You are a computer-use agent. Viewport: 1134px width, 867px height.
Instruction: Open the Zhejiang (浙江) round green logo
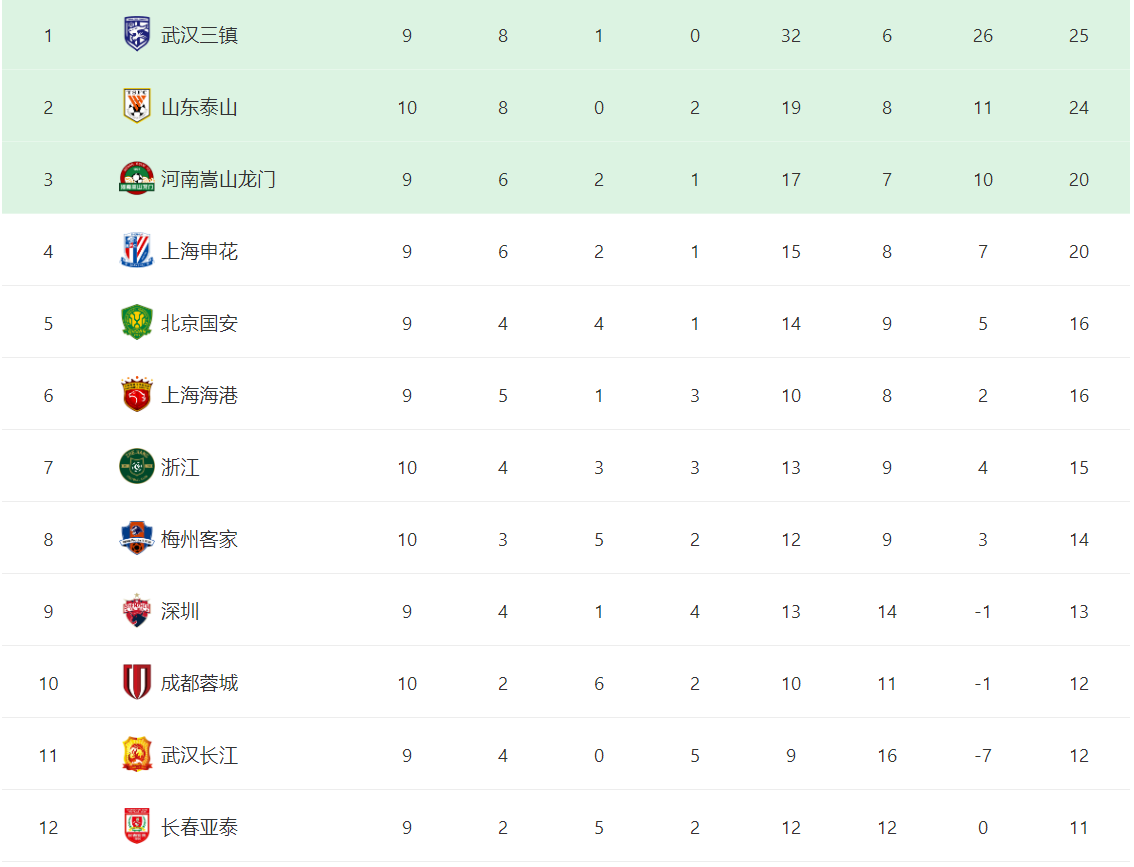pos(136,467)
